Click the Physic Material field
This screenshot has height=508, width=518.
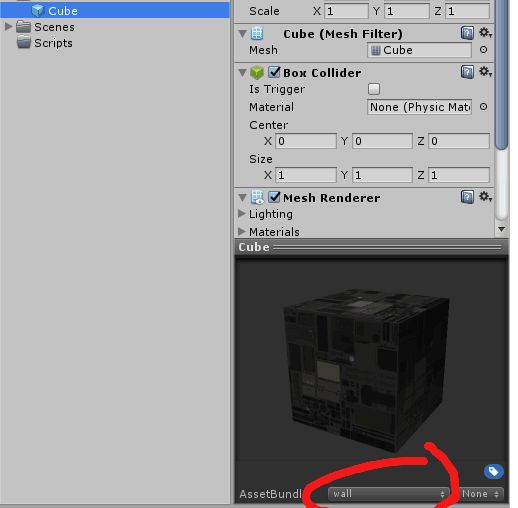click(419, 107)
